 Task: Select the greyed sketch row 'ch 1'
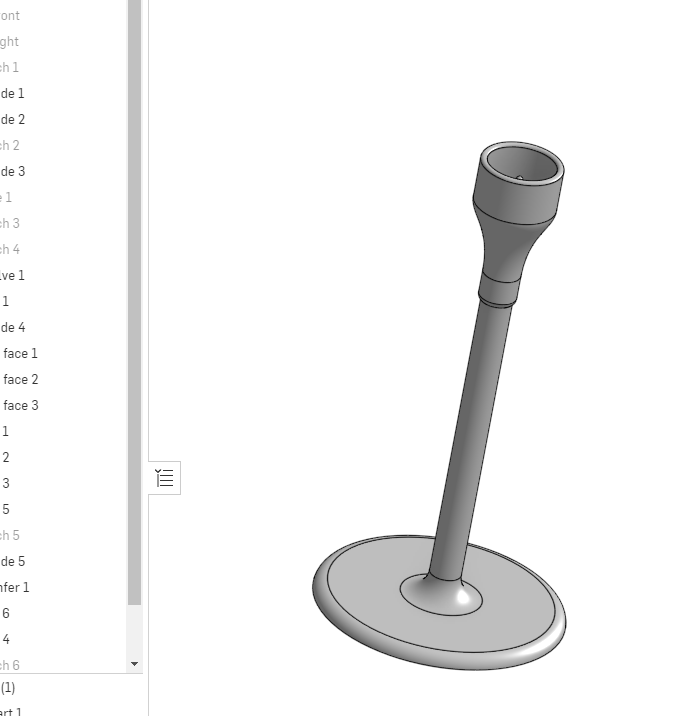63,68
